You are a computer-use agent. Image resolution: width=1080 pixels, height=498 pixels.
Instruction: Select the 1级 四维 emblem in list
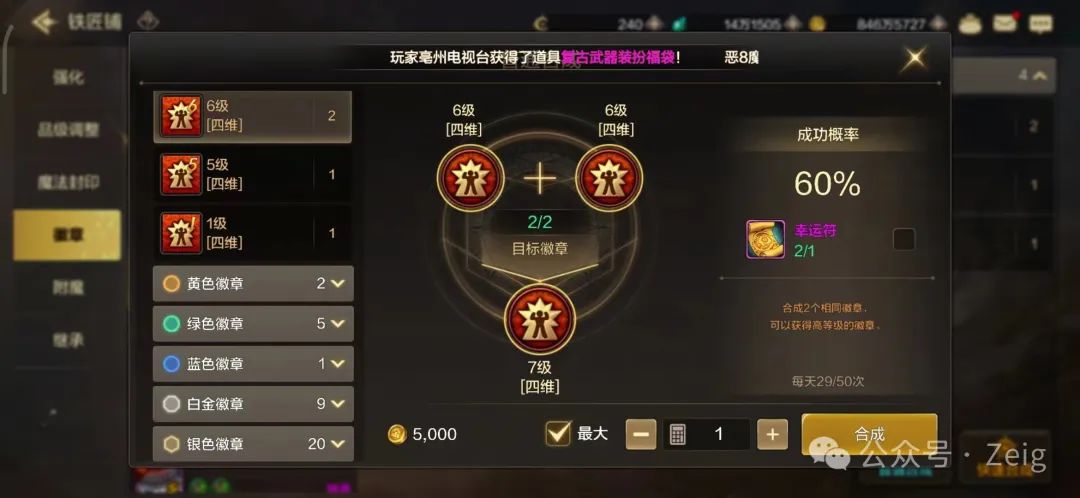click(252, 233)
